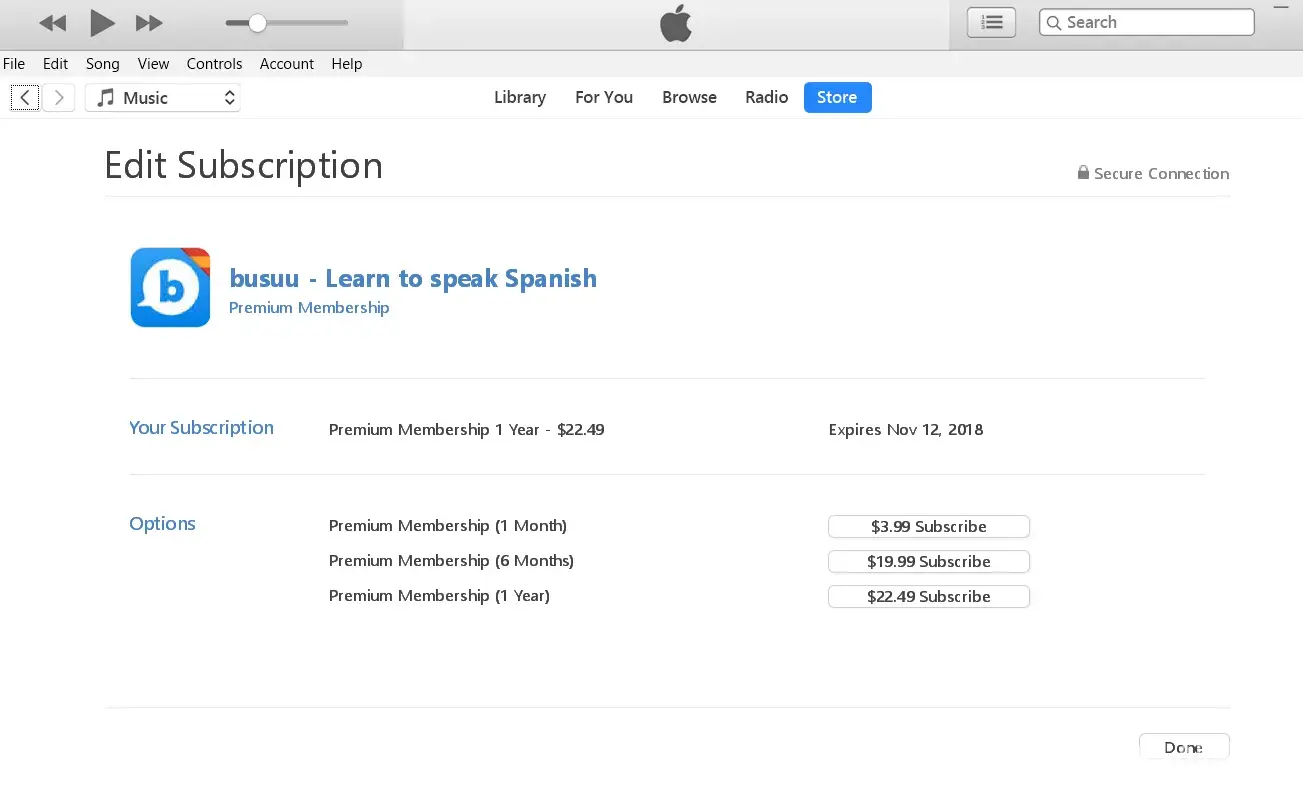
Task: Click the busuu app icon
Action: click(170, 288)
